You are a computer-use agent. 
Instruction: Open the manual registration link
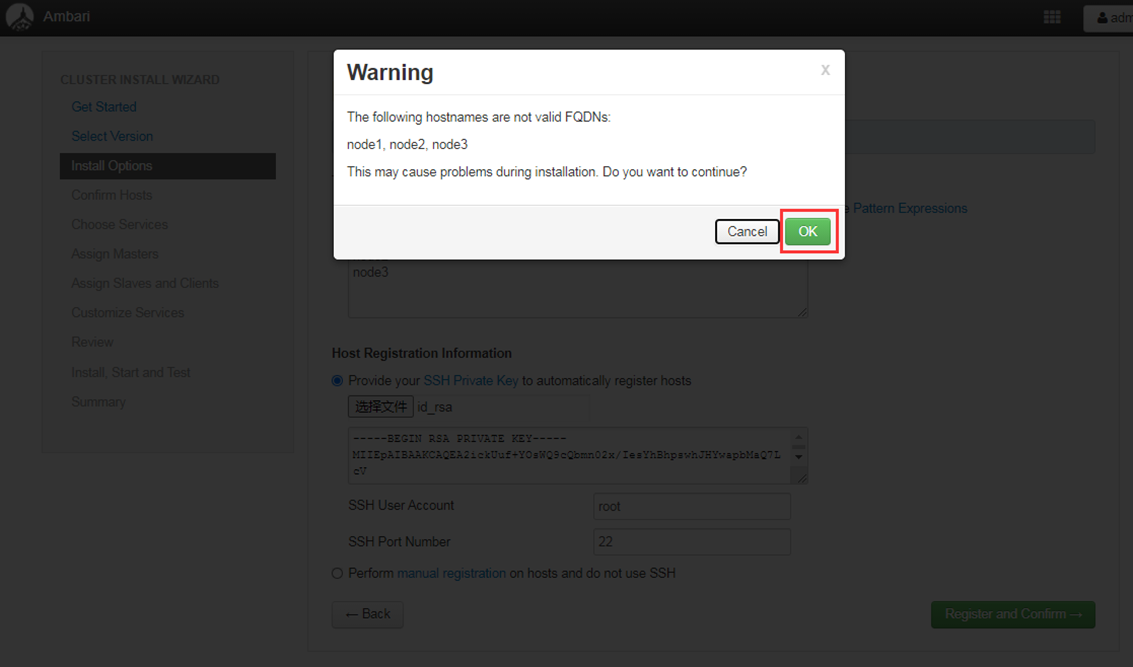452,573
